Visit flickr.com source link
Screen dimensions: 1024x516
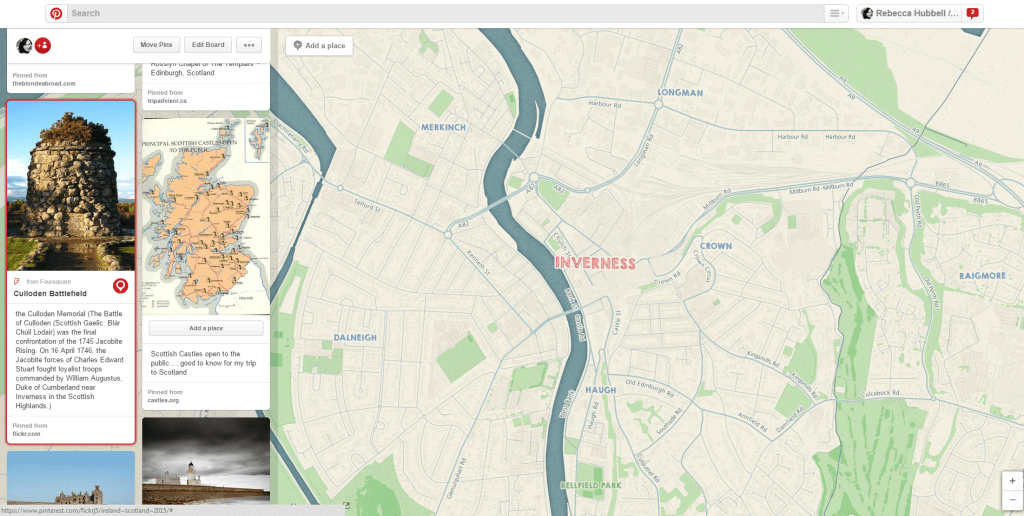27,434
